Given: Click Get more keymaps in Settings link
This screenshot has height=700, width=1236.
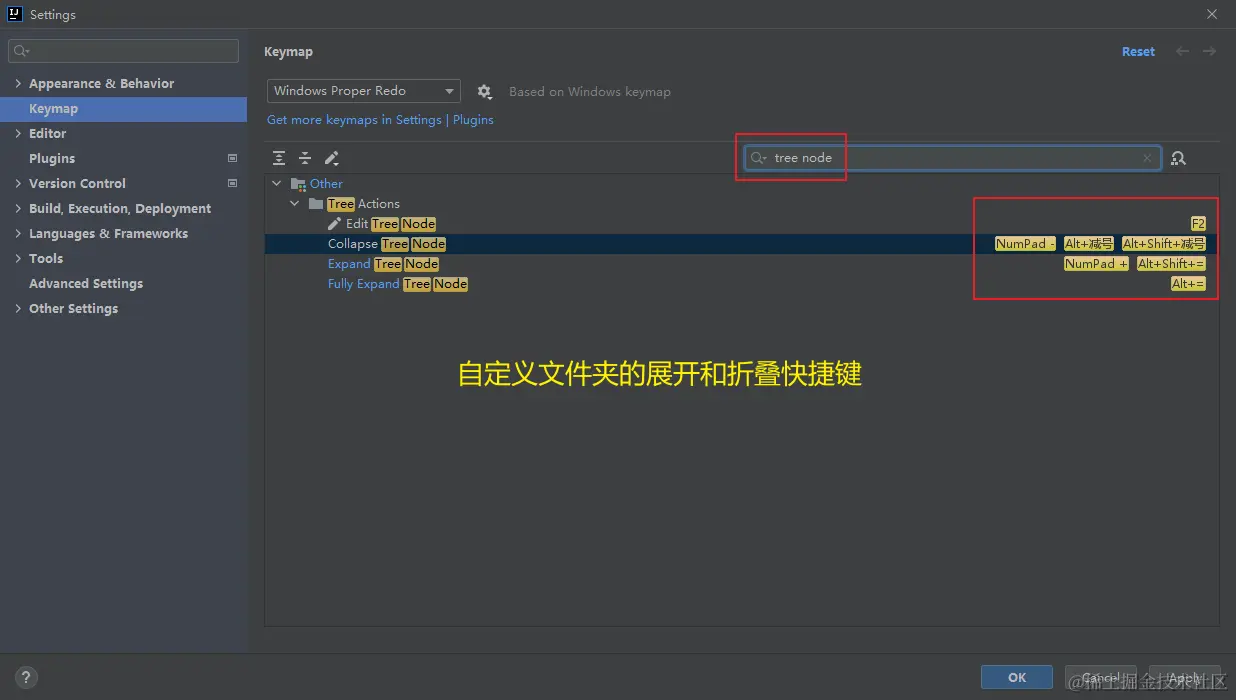Looking at the screenshot, I should coord(354,120).
